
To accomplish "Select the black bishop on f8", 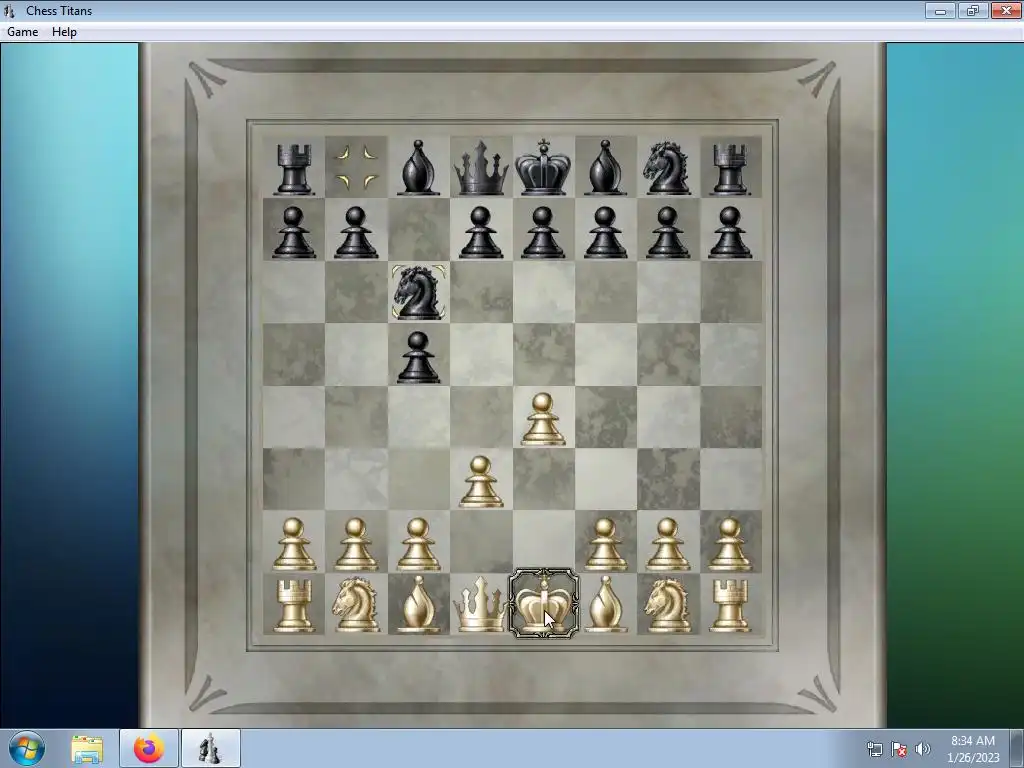I will [x=605, y=168].
